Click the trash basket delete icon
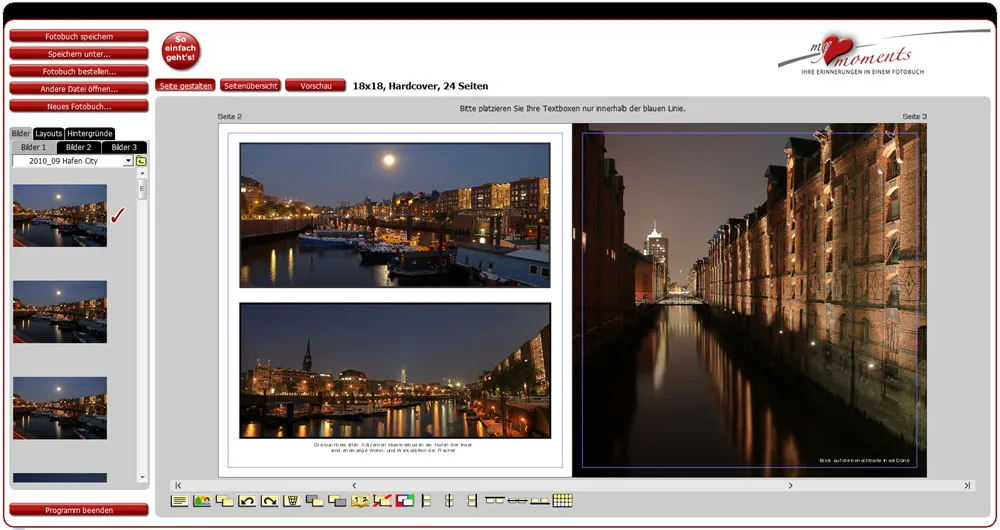Screen dimensions: 1000x530 pyautogui.click(x=292, y=501)
